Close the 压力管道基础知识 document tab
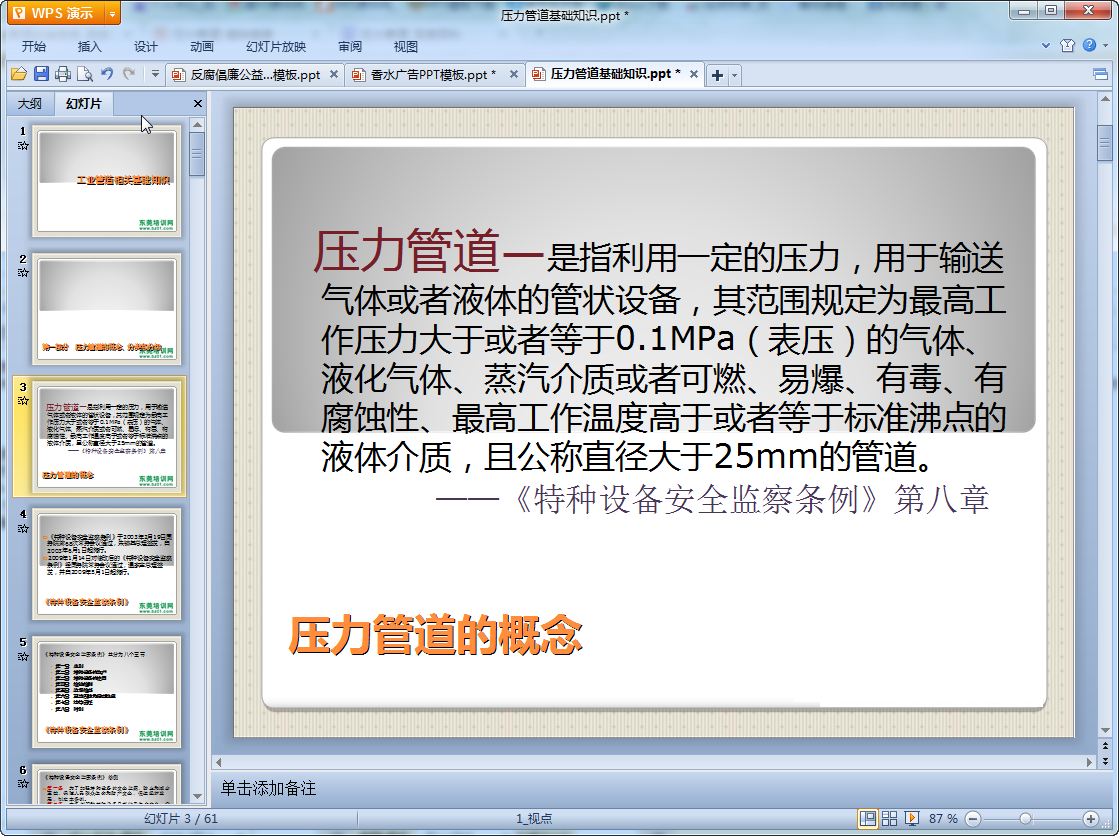The image size is (1119, 836). 694,74
